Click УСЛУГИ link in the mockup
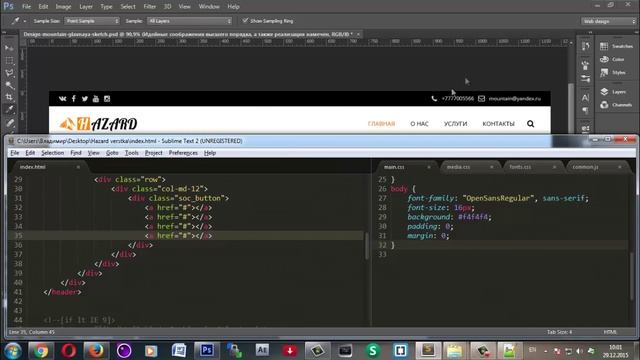 click(456, 124)
